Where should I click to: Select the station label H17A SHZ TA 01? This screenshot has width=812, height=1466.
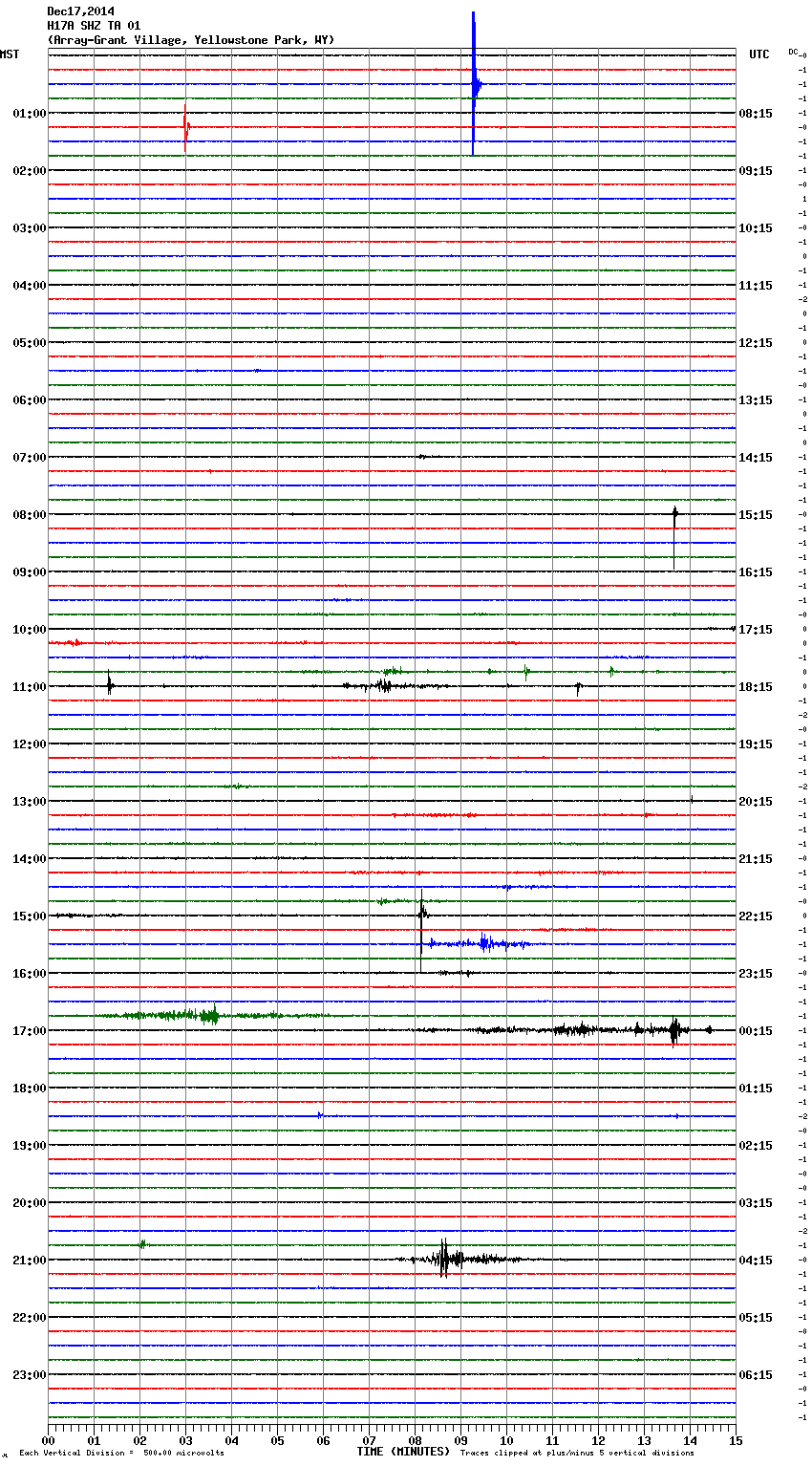click(94, 26)
